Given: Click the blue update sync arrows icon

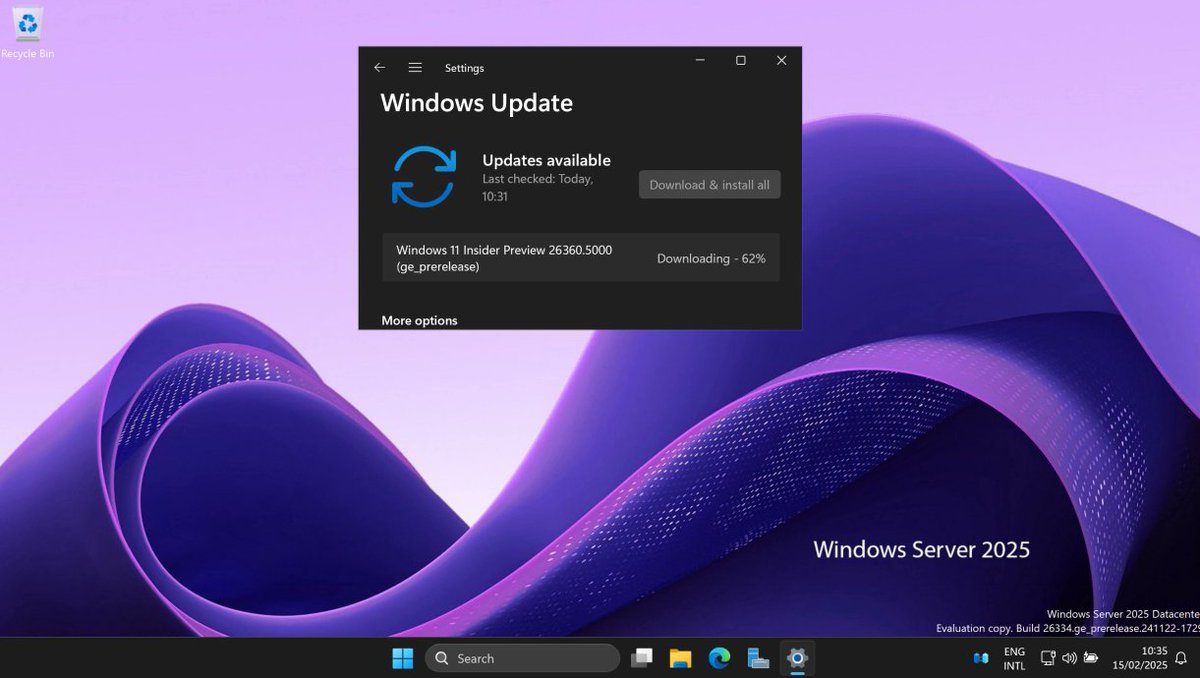Looking at the screenshot, I should [x=424, y=177].
